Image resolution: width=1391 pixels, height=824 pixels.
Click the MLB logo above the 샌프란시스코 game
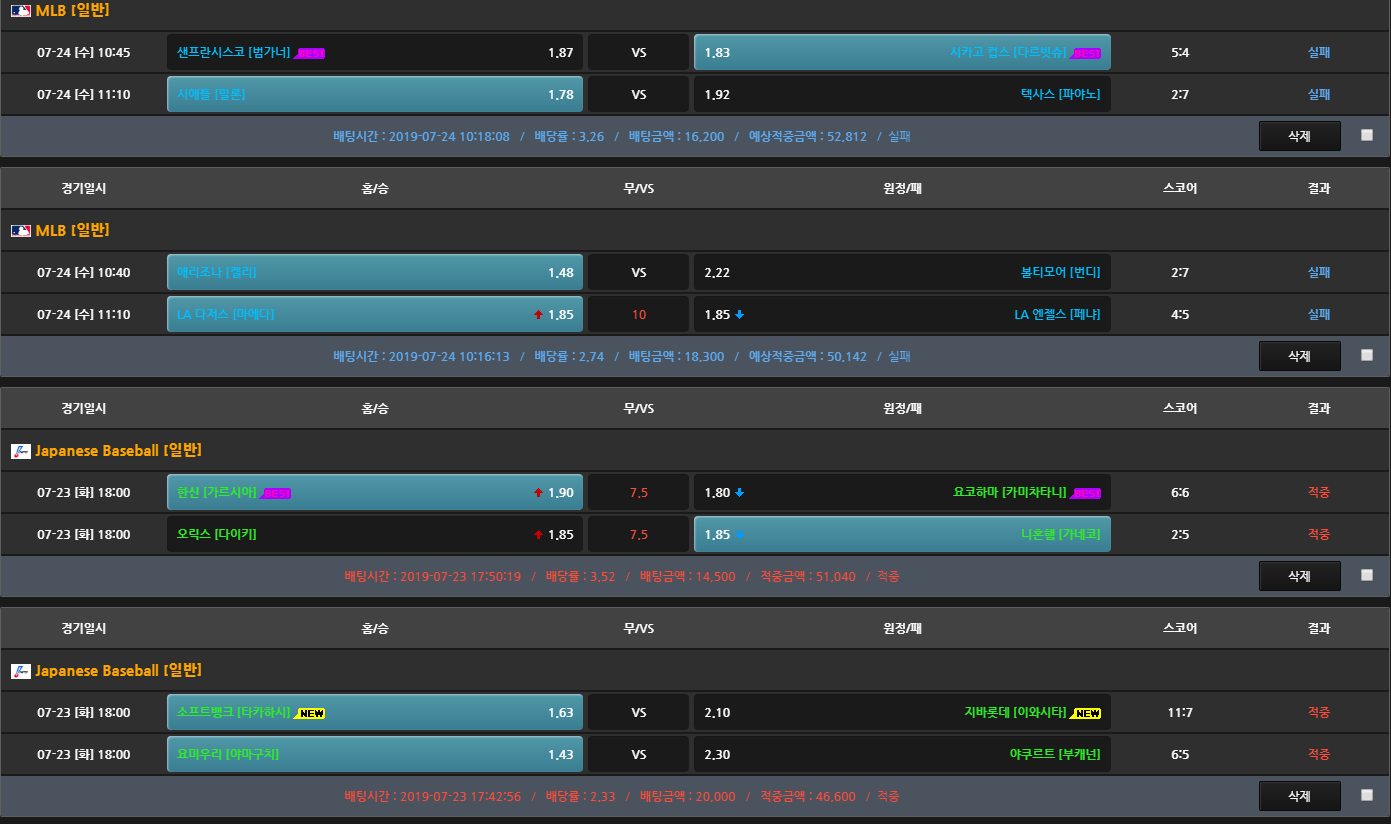pos(20,11)
